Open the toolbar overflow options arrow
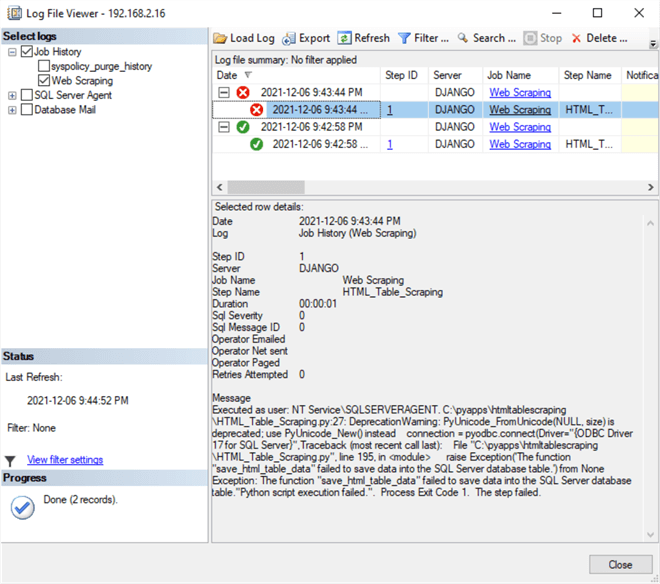660x584 pixels. click(x=653, y=43)
